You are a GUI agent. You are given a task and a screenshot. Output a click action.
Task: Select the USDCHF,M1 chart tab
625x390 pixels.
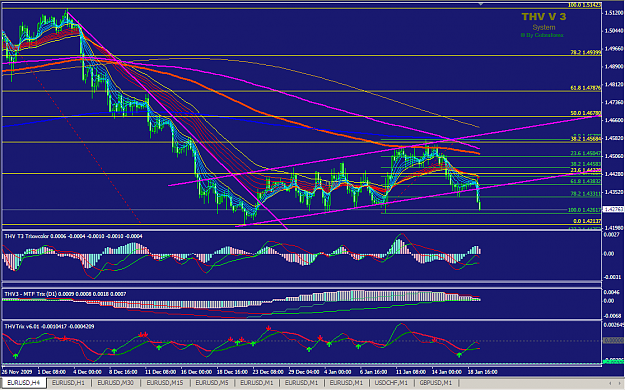pos(391,383)
